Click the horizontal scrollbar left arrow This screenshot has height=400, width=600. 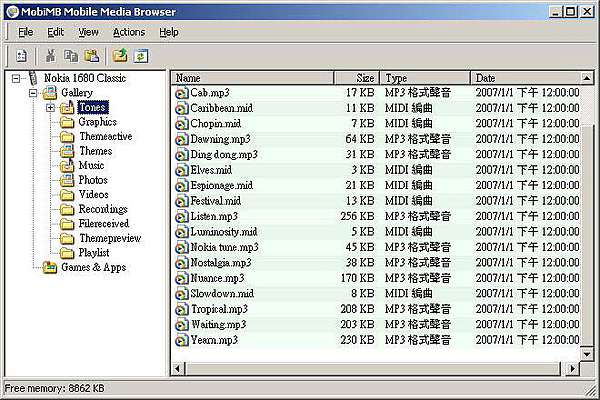178,369
